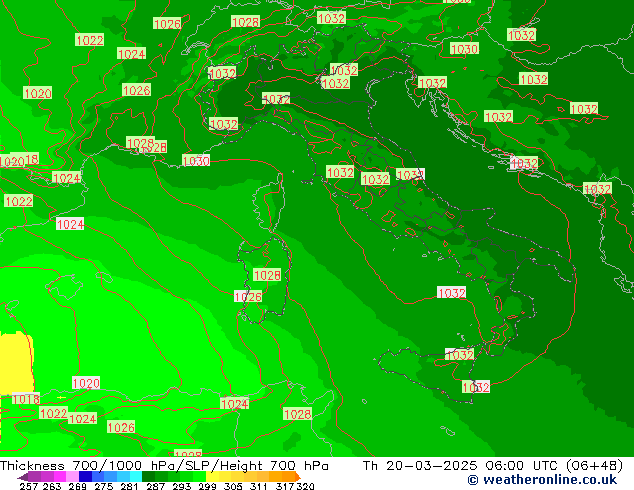Click the cyan legend swatch near 281
Screen dimensions: 634x490
click(x=128, y=477)
